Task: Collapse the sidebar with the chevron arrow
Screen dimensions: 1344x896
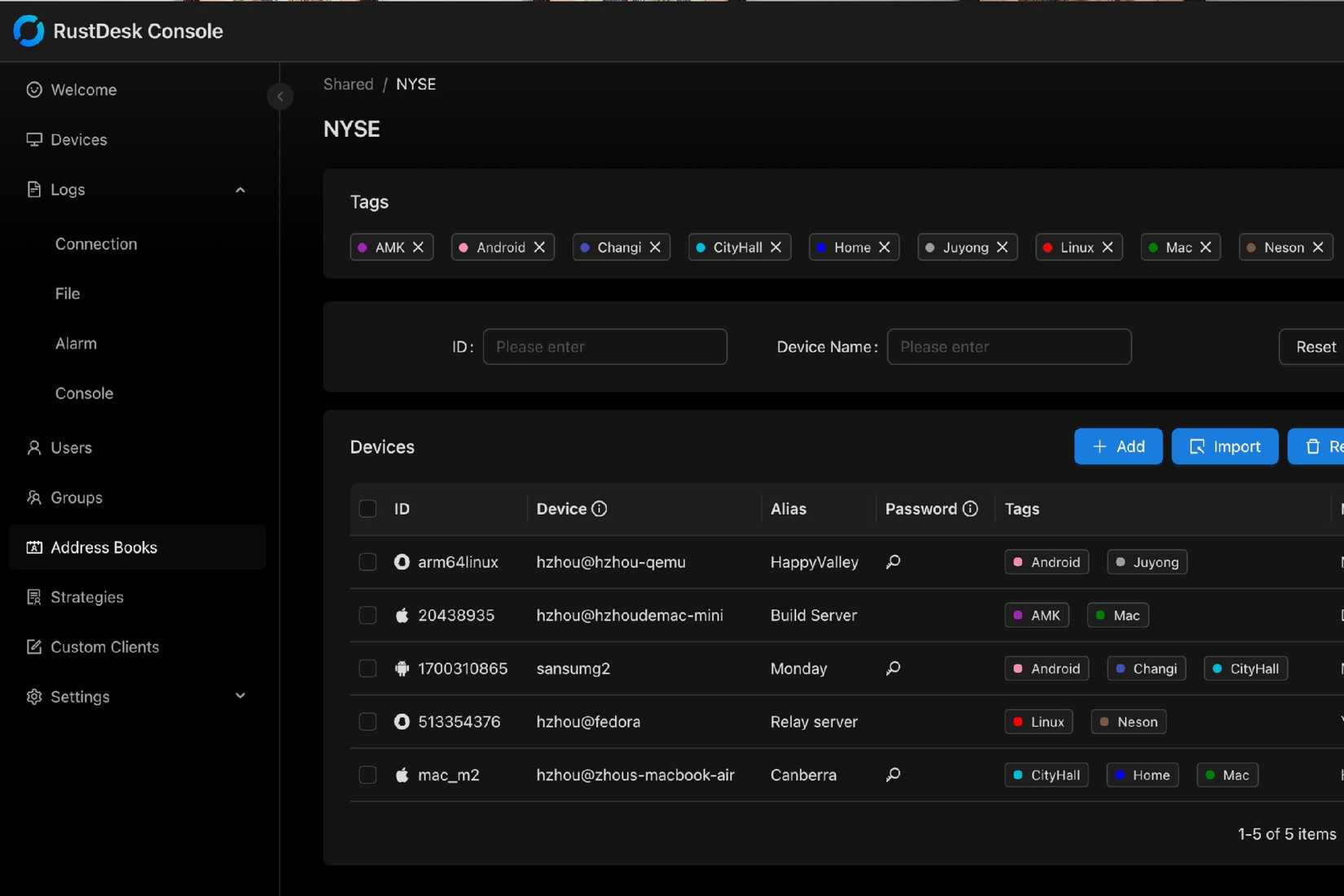Action: tap(279, 96)
